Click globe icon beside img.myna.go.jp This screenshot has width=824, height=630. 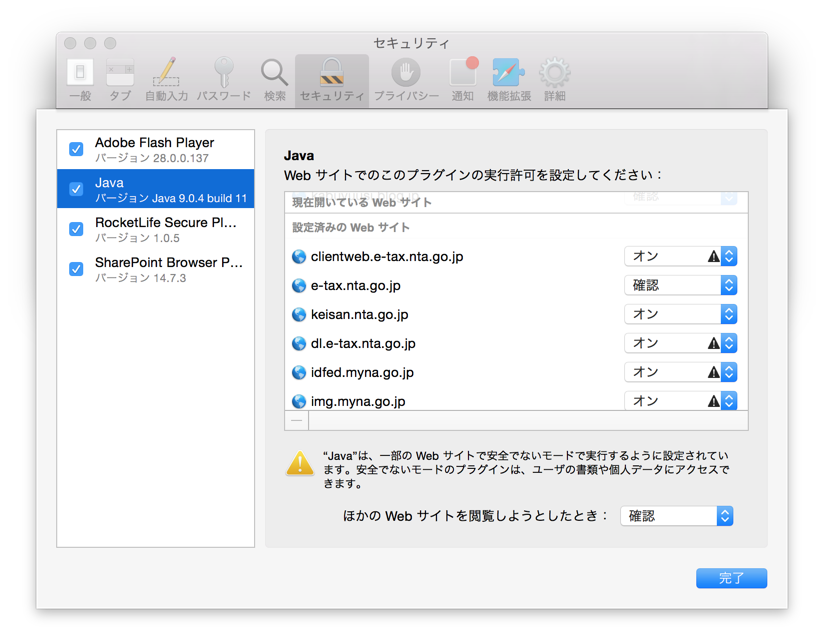[x=299, y=401]
